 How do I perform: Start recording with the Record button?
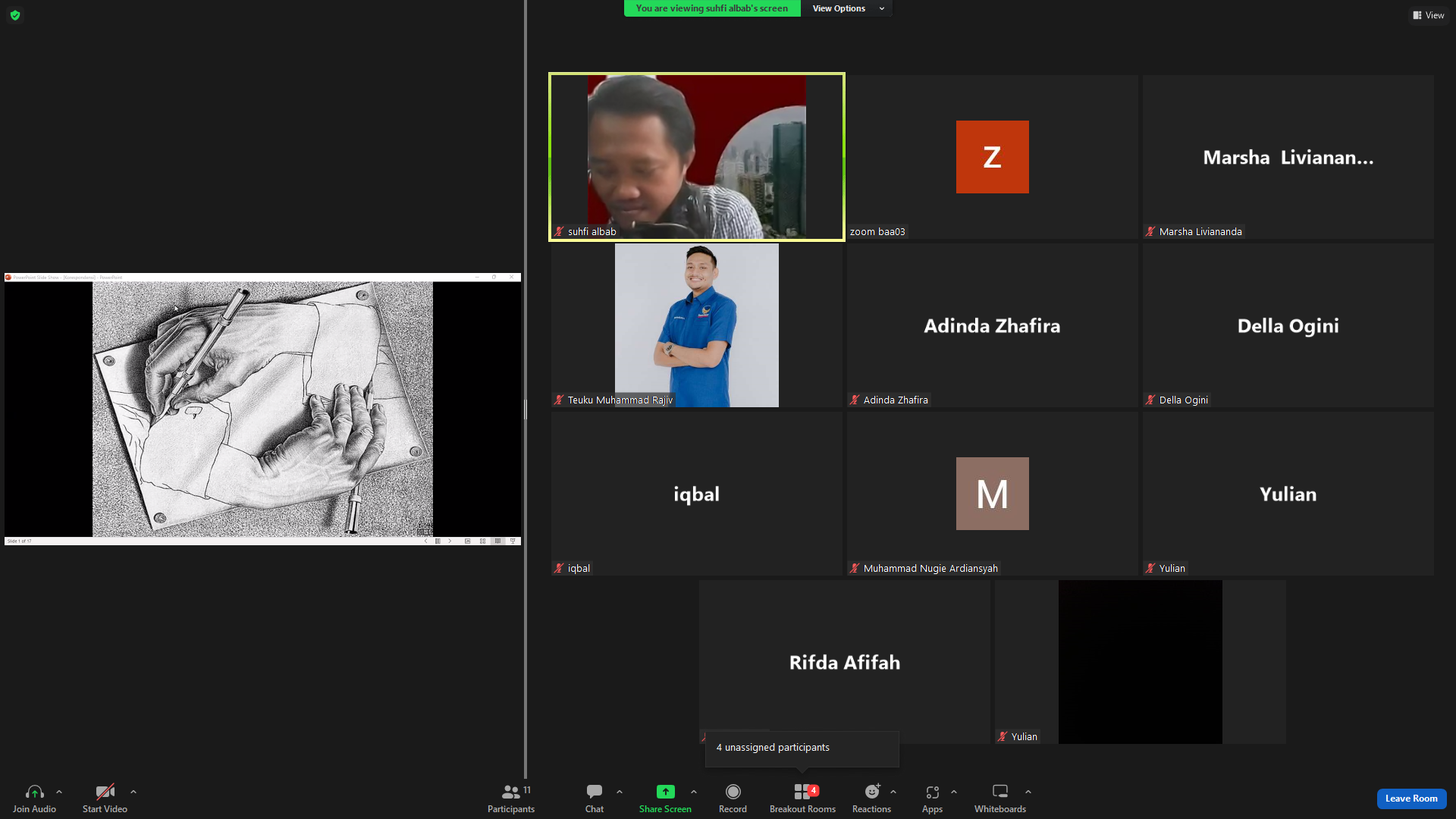tap(733, 799)
